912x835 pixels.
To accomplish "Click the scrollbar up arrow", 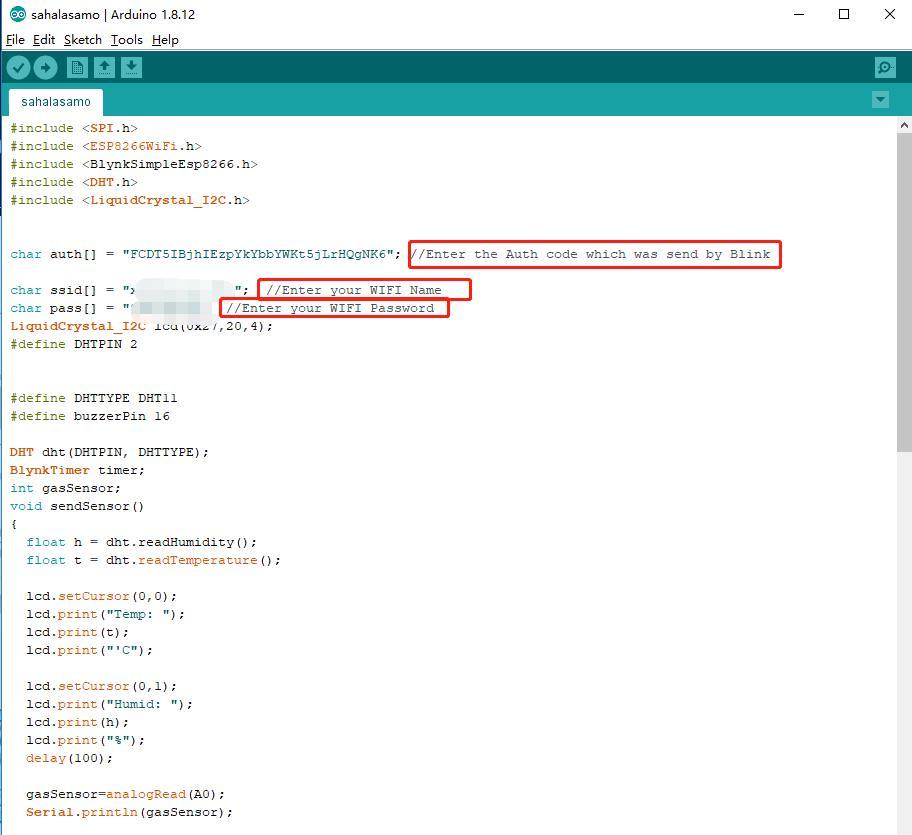I will (x=904, y=125).
